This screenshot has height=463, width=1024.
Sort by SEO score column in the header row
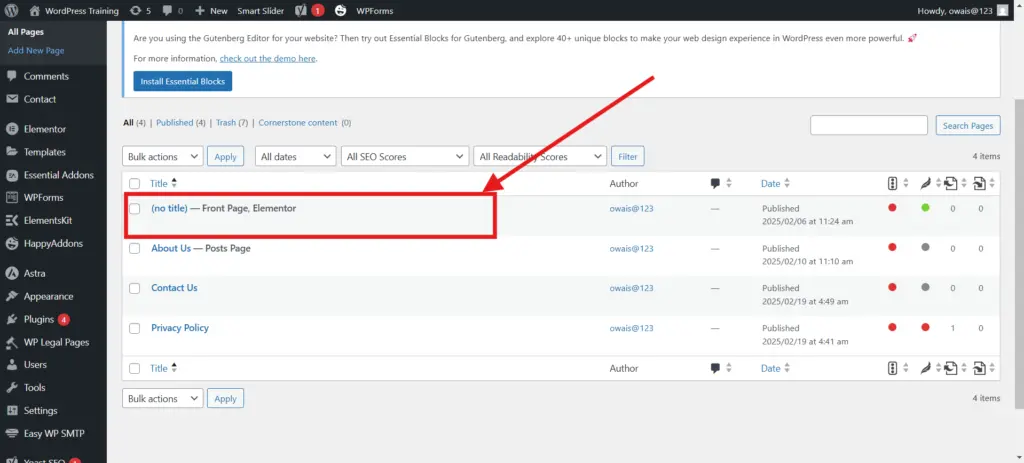point(898,184)
